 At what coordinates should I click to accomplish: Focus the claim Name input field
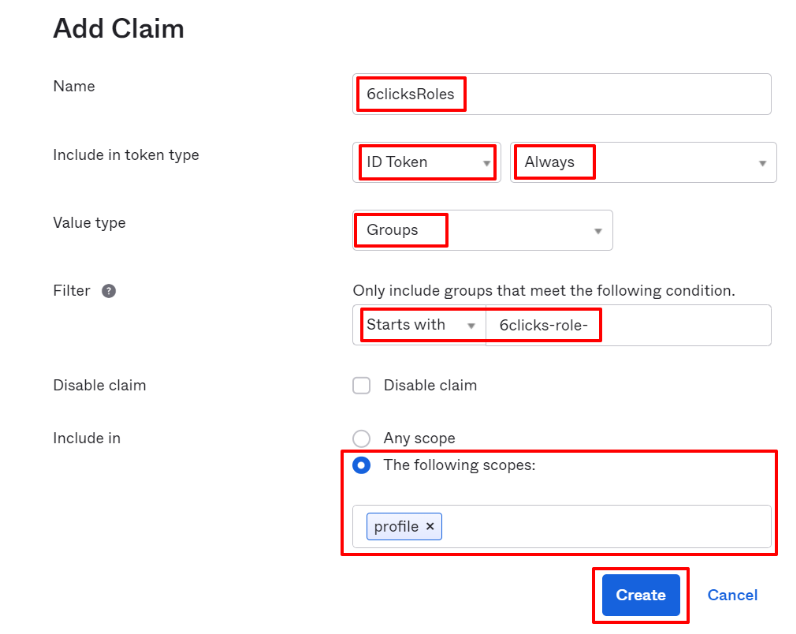[x=600, y=94]
